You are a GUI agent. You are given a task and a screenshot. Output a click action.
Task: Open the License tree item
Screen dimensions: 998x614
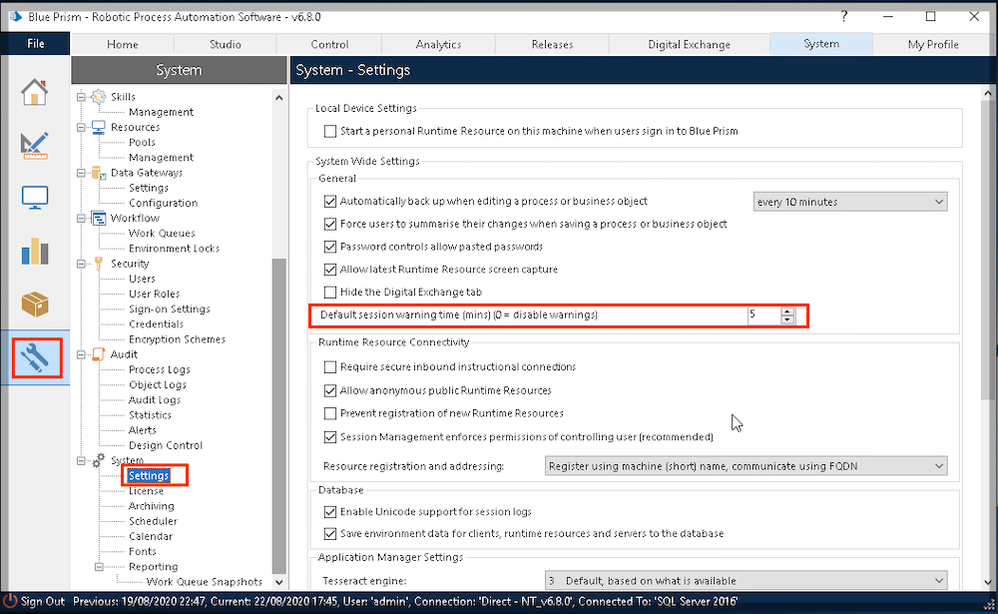coord(146,491)
